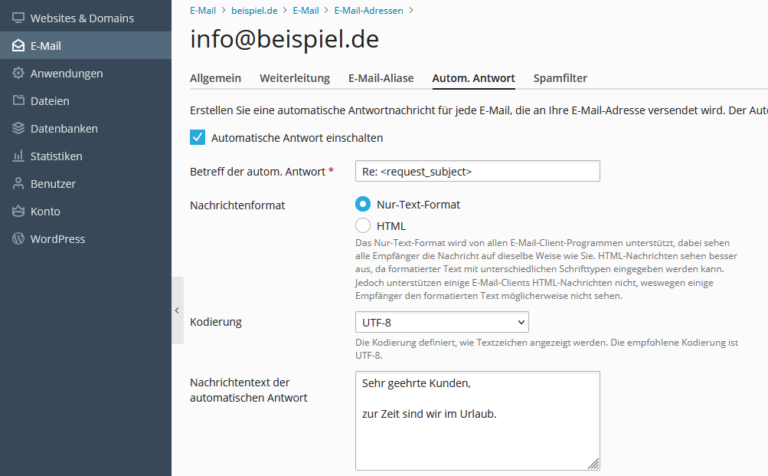Click the Benutzer person icon

pos(19,184)
